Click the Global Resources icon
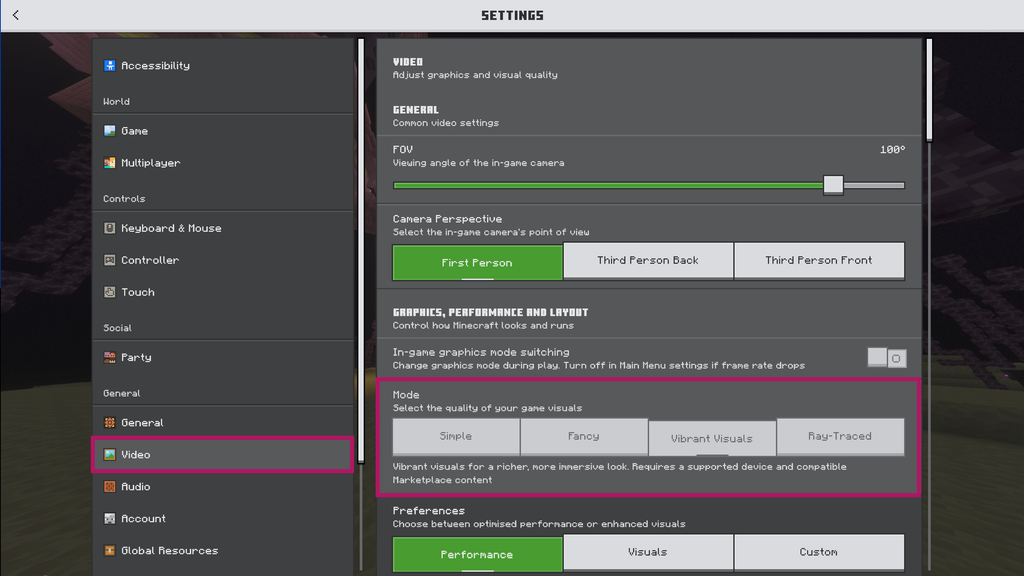 (x=110, y=551)
